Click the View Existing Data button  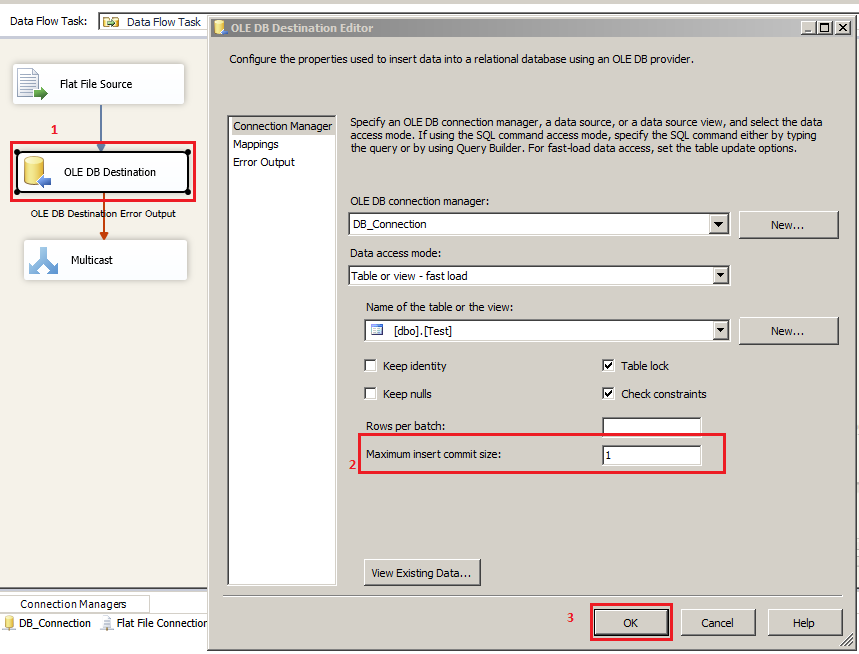coord(421,572)
